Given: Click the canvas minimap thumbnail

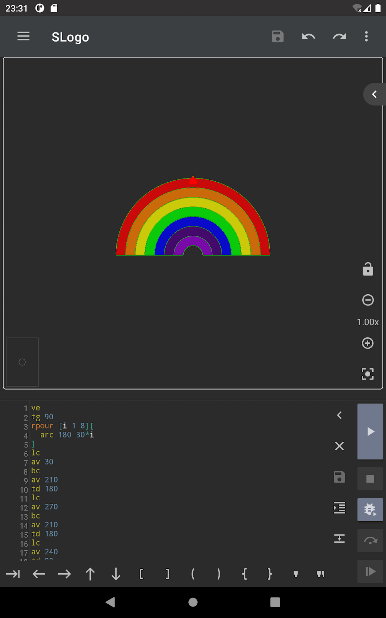Looking at the screenshot, I should pos(22,362).
